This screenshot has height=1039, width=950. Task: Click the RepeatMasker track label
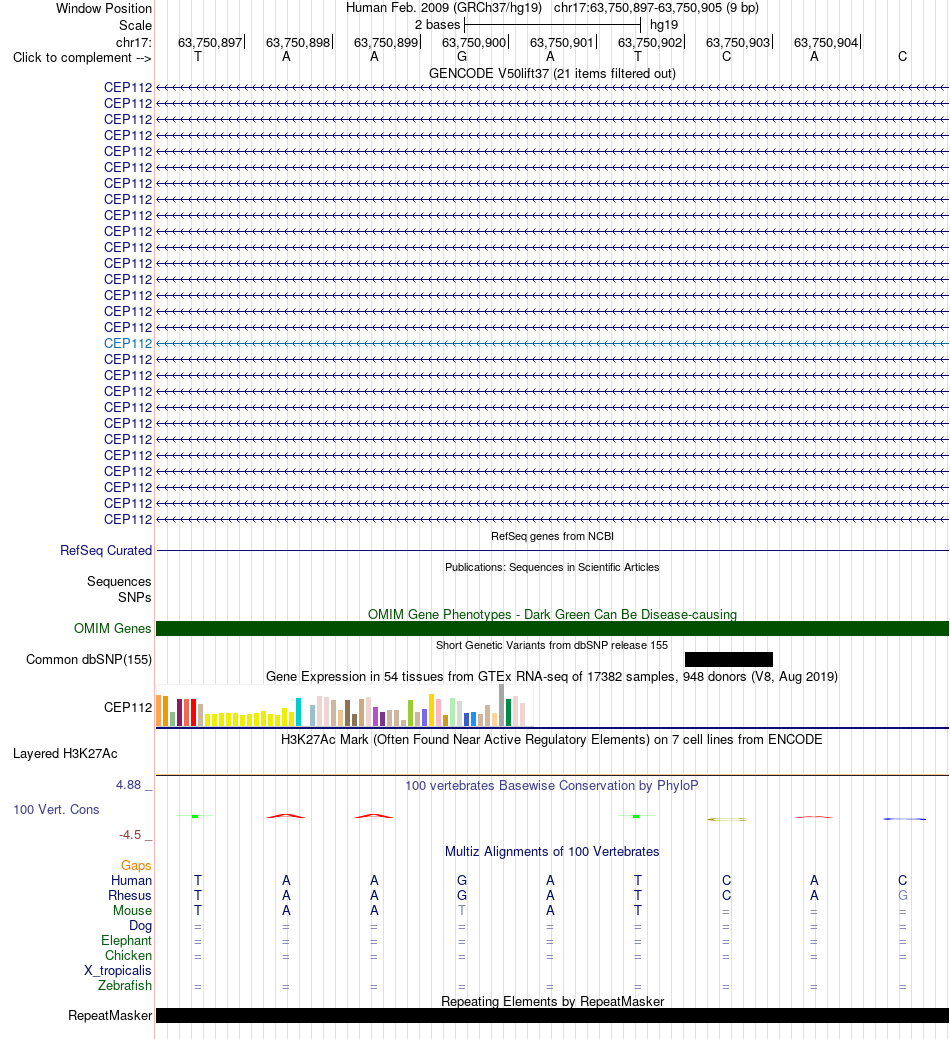coord(110,1016)
